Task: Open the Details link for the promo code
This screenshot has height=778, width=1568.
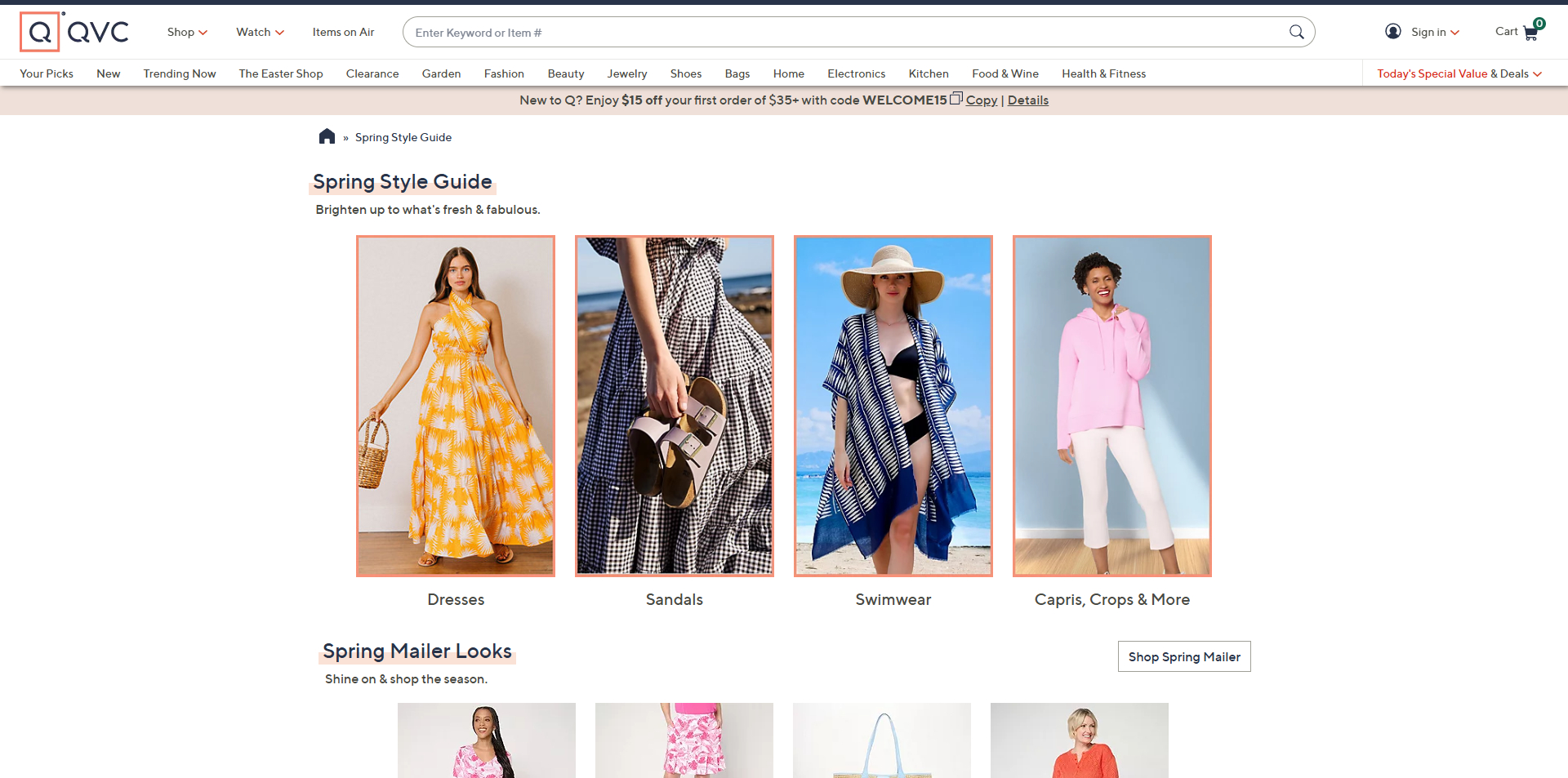Action: point(1028,100)
